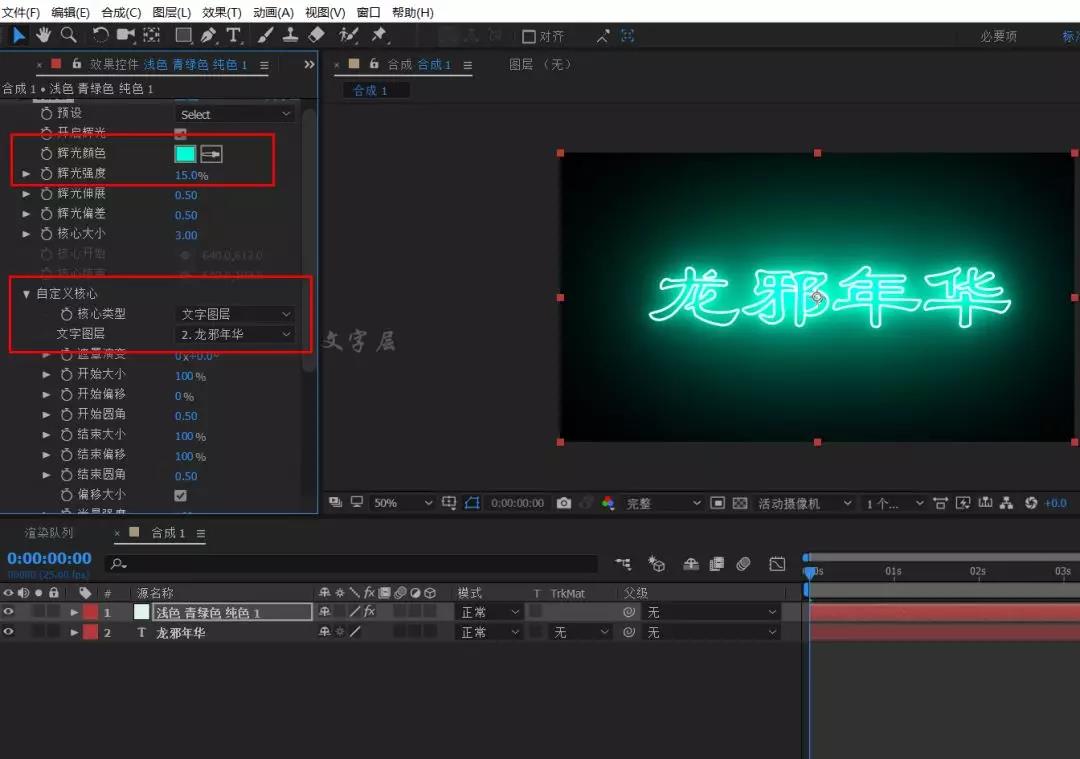Viewport: 1080px width, 759px height.
Task: Open the composition mini-flowchart in the timeline
Action: 623,564
